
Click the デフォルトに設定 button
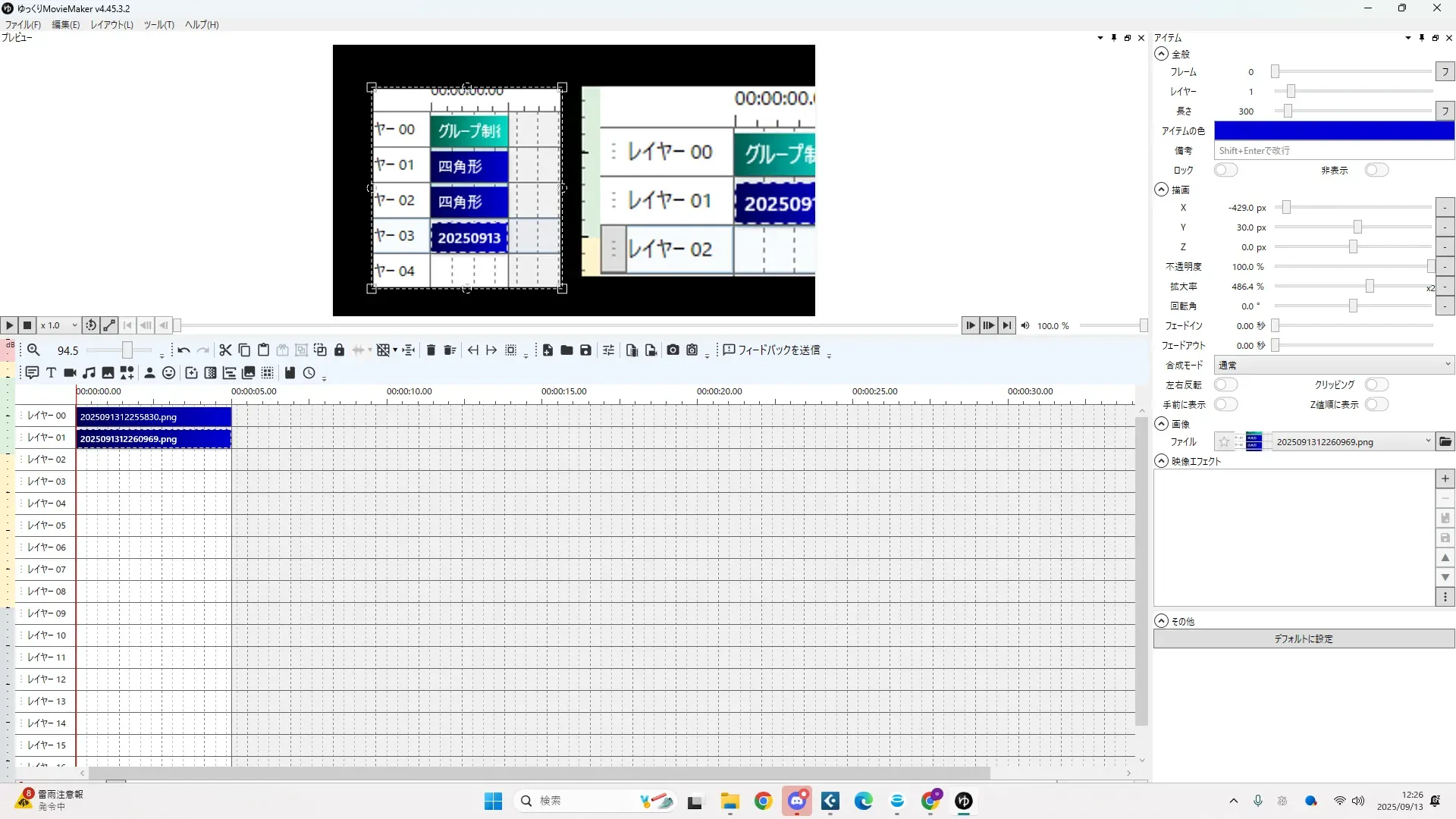1304,639
